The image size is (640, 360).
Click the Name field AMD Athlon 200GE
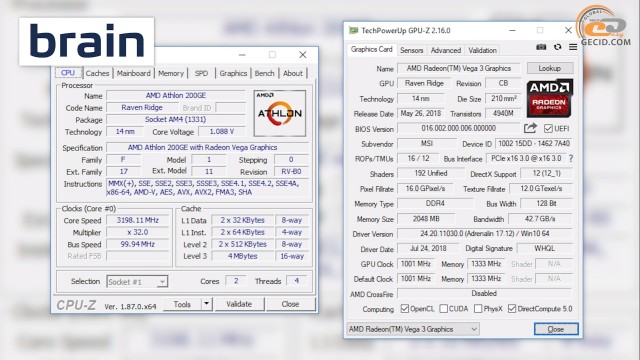pos(176,96)
